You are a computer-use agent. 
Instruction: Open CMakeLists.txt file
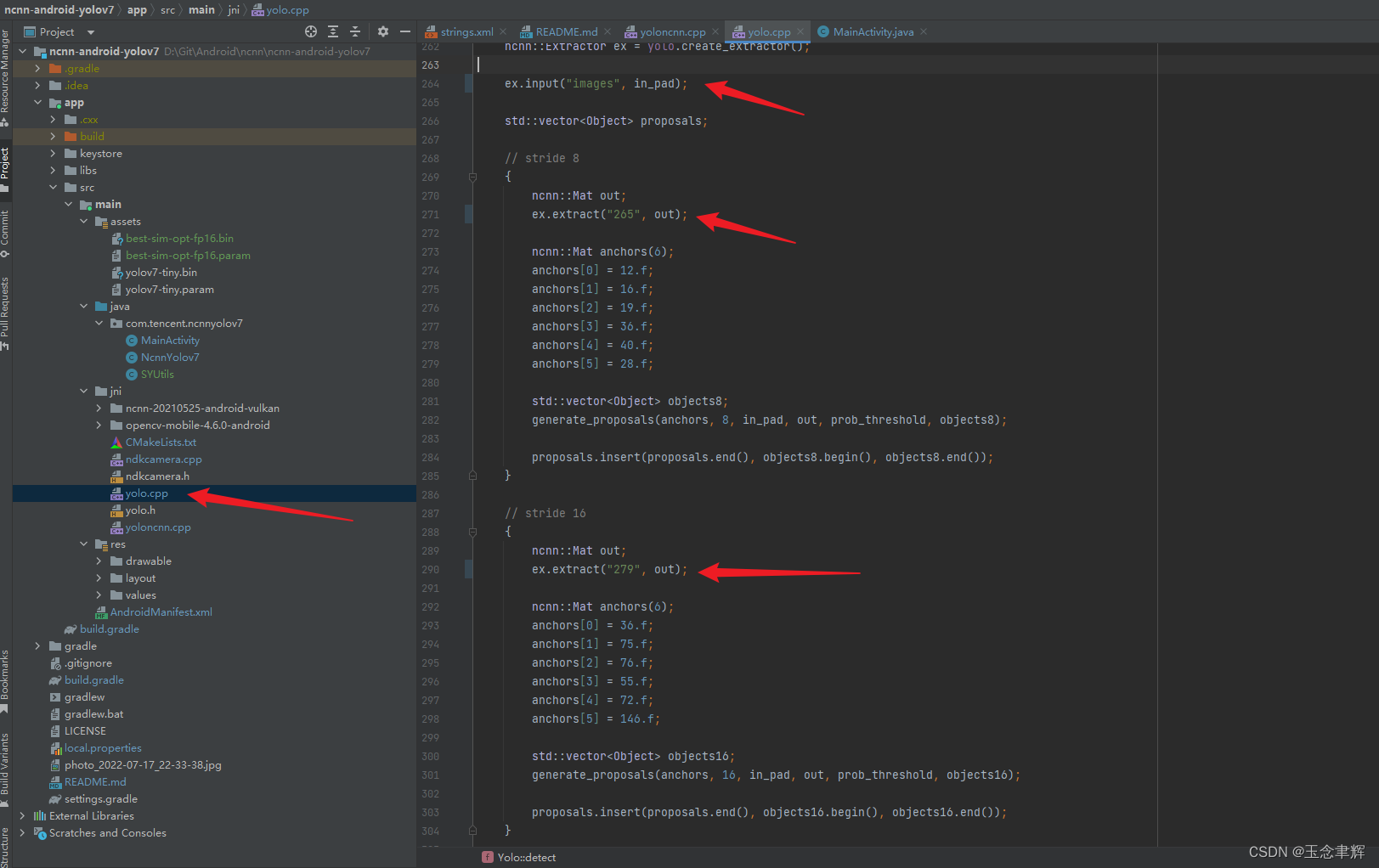point(161,442)
